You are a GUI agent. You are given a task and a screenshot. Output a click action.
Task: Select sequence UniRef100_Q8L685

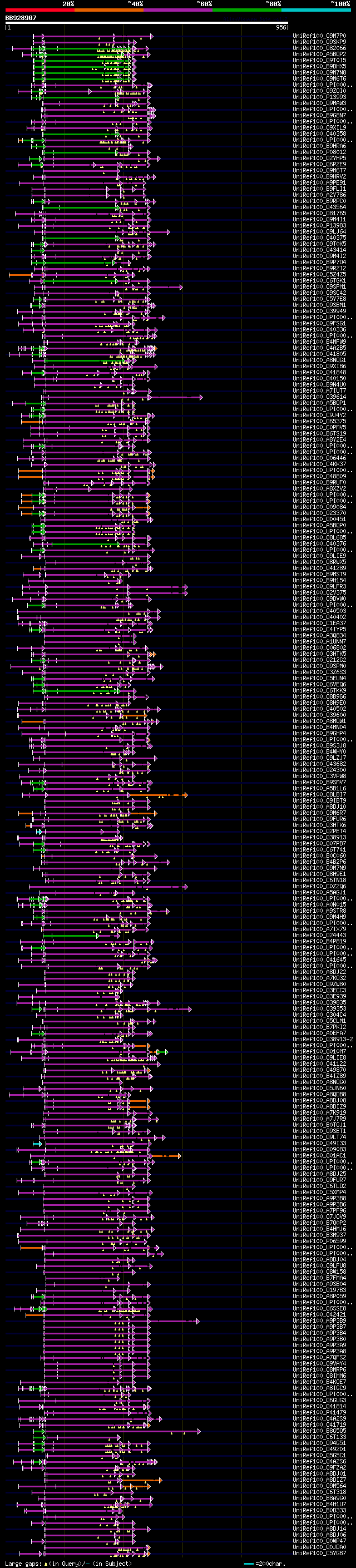[x=319, y=537]
